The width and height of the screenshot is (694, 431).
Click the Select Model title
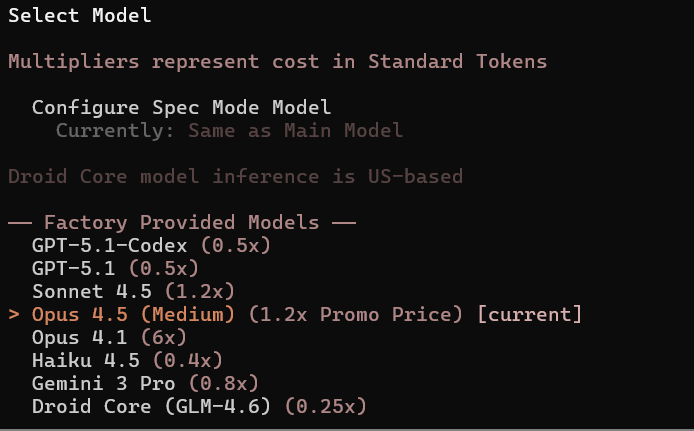[81, 15]
